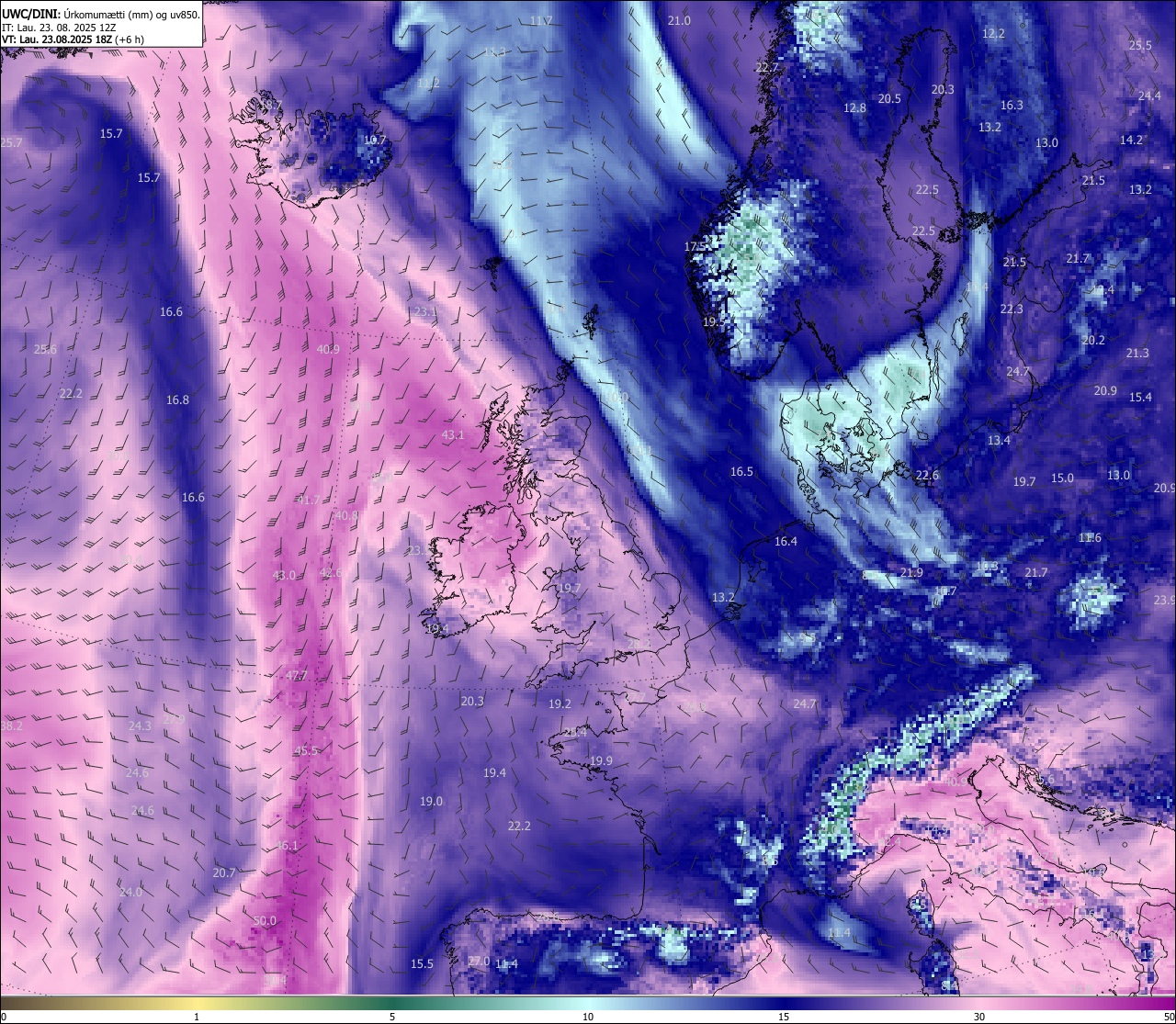Click the 12.8 value over Norway
This screenshot has width=1176, height=1024.
tap(854, 107)
